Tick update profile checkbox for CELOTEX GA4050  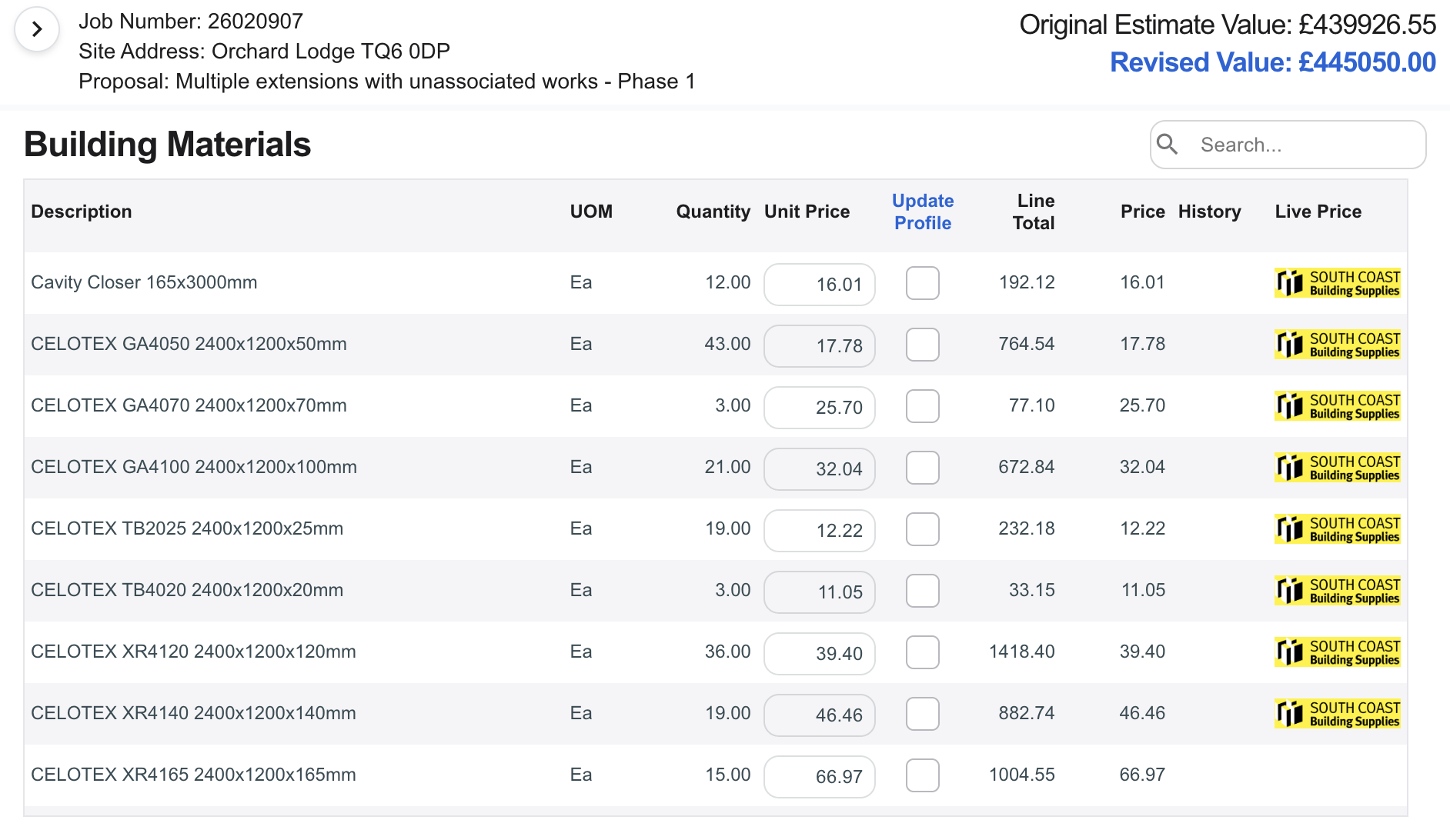click(923, 345)
